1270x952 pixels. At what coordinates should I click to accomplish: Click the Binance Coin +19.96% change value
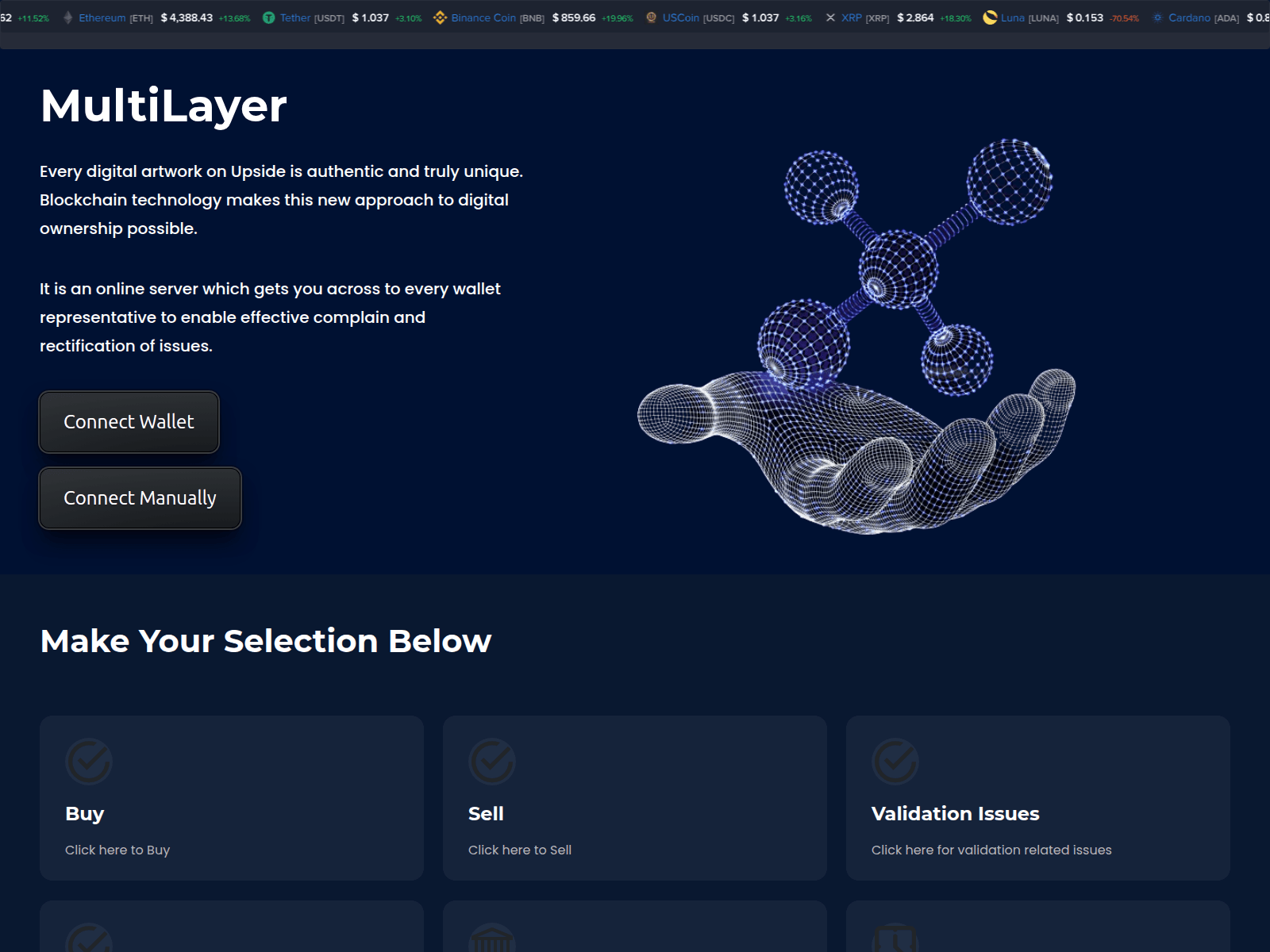pos(618,18)
